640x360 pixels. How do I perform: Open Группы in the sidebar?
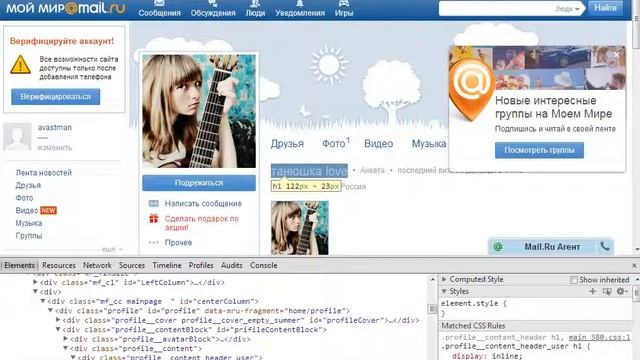click(29, 236)
